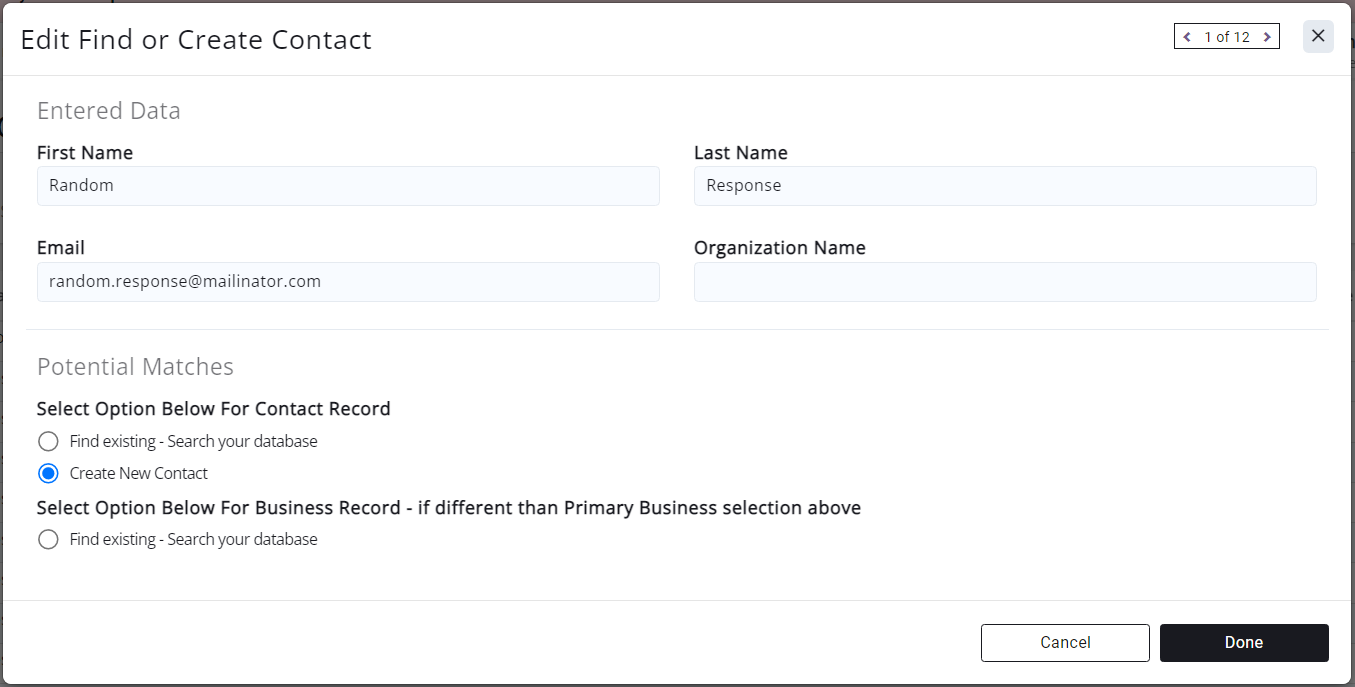
Task: Click the "Potential Matches" section heading
Action: tap(135, 367)
